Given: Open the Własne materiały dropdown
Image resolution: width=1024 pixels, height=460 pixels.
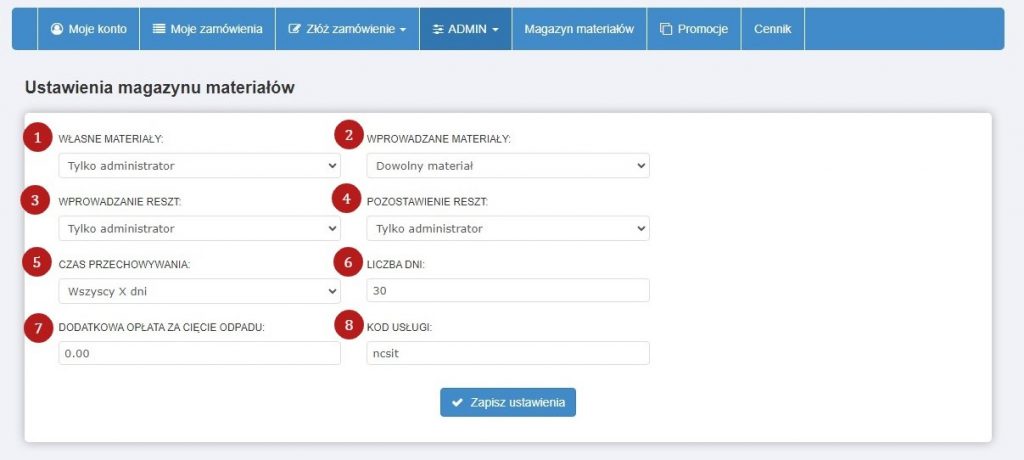Looking at the screenshot, I should tap(199, 165).
